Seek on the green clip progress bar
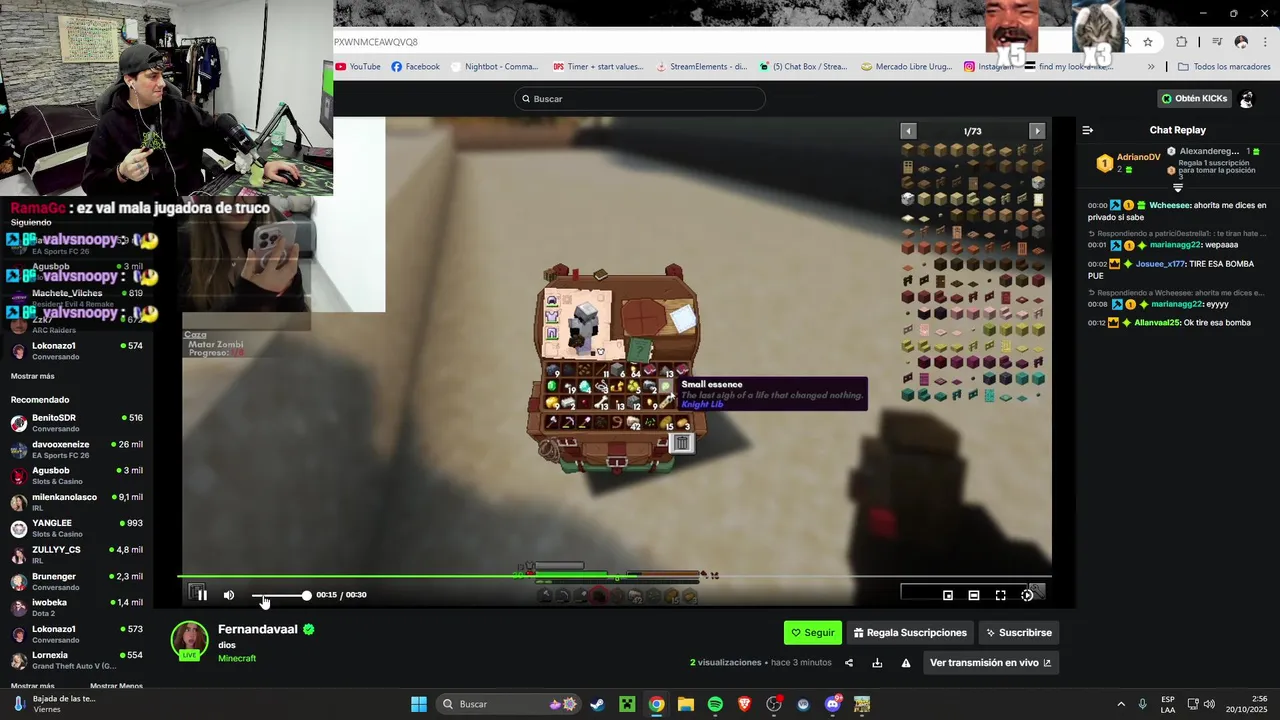The height and width of the screenshot is (720, 1280). [x=614, y=576]
